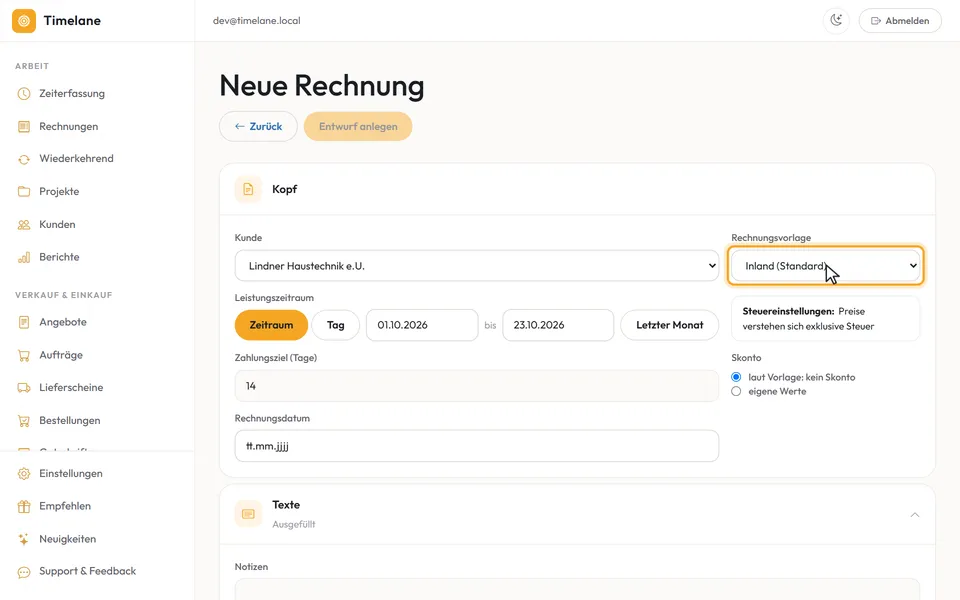
Task: Select 'eigene Werte' Skonto radio
Action: point(736,391)
